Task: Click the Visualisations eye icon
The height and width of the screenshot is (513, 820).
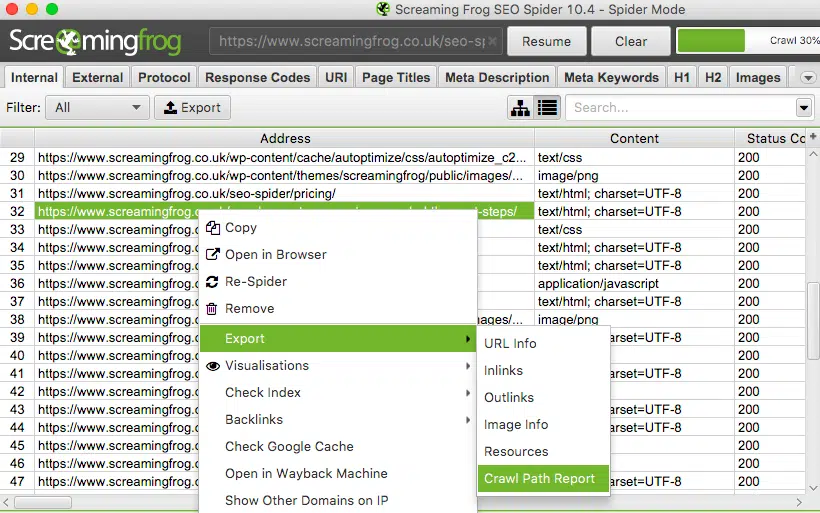Action: (x=212, y=366)
